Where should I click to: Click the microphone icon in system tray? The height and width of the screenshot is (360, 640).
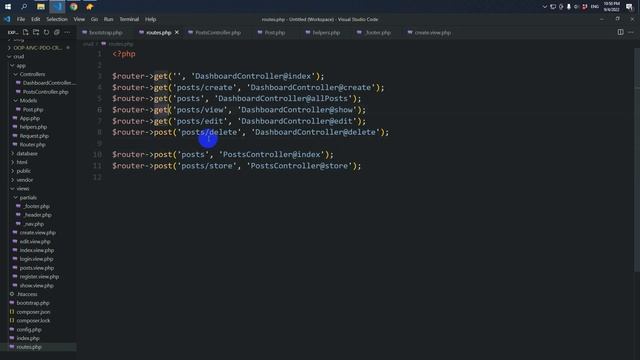click(x=569, y=7)
